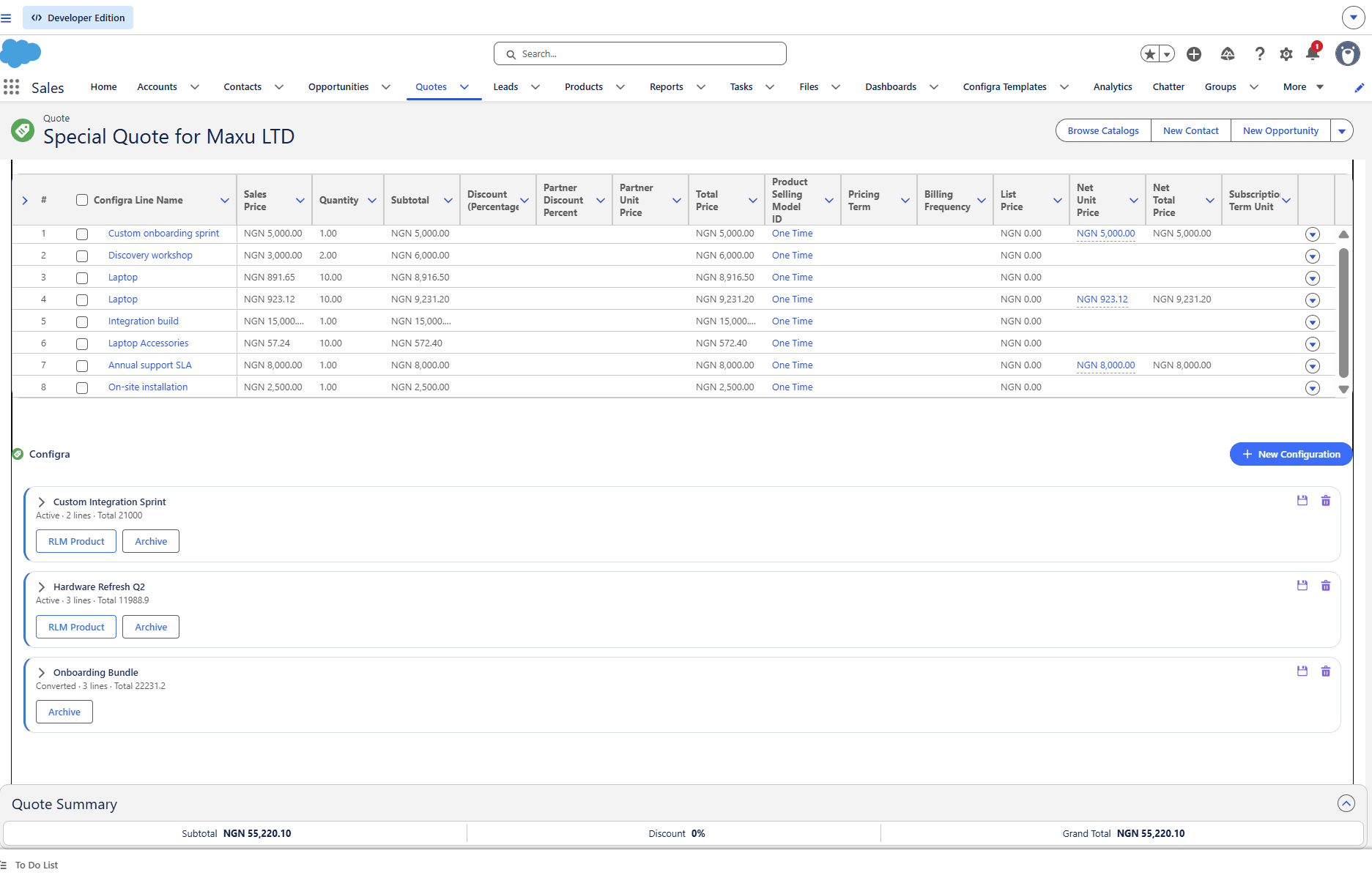Open the Quantity column menu
Image resolution: width=1372 pixels, height=875 pixels.
point(372,201)
